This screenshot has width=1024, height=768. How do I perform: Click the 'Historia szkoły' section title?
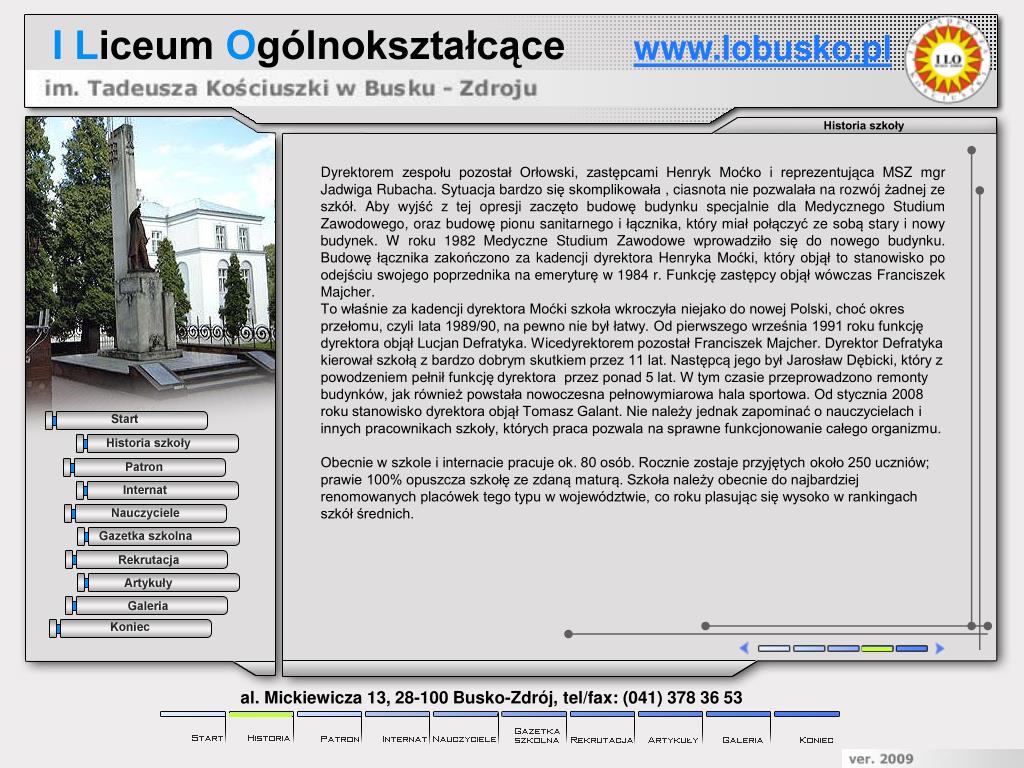coord(863,125)
